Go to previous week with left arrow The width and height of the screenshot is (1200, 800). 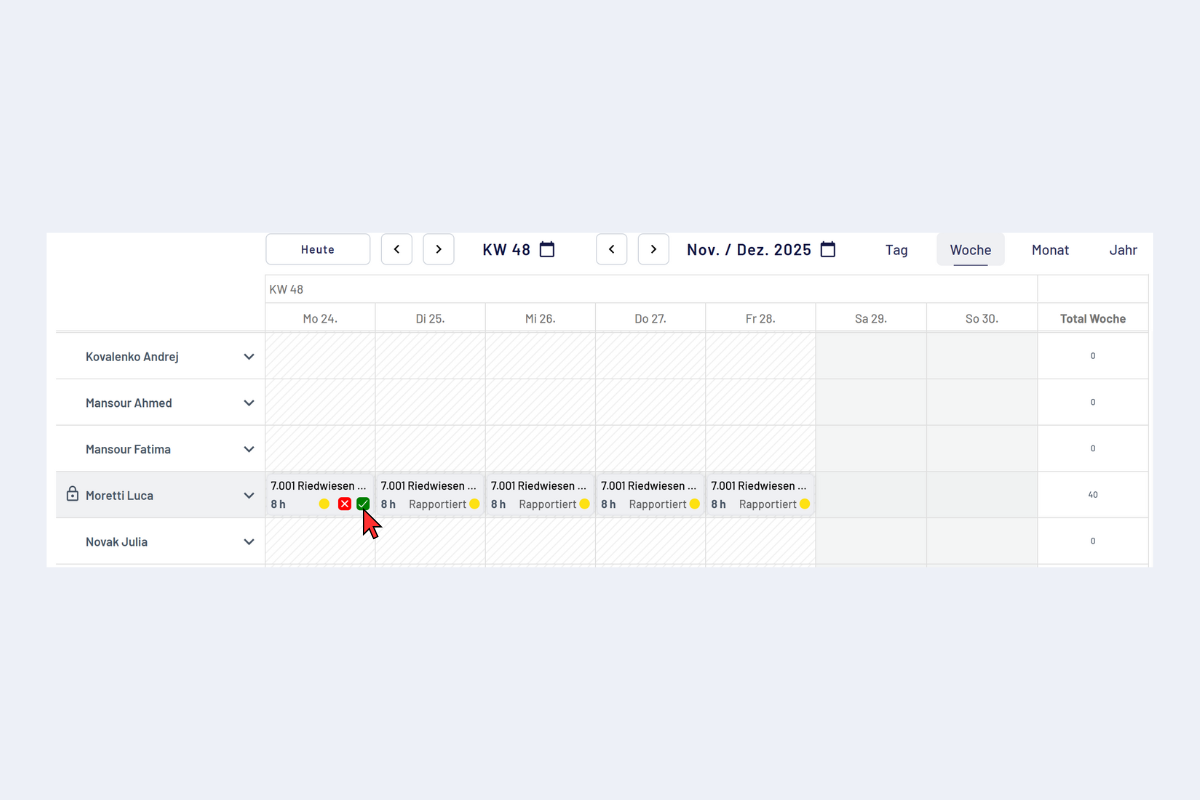pyautogui.click(x=397, y=250)
